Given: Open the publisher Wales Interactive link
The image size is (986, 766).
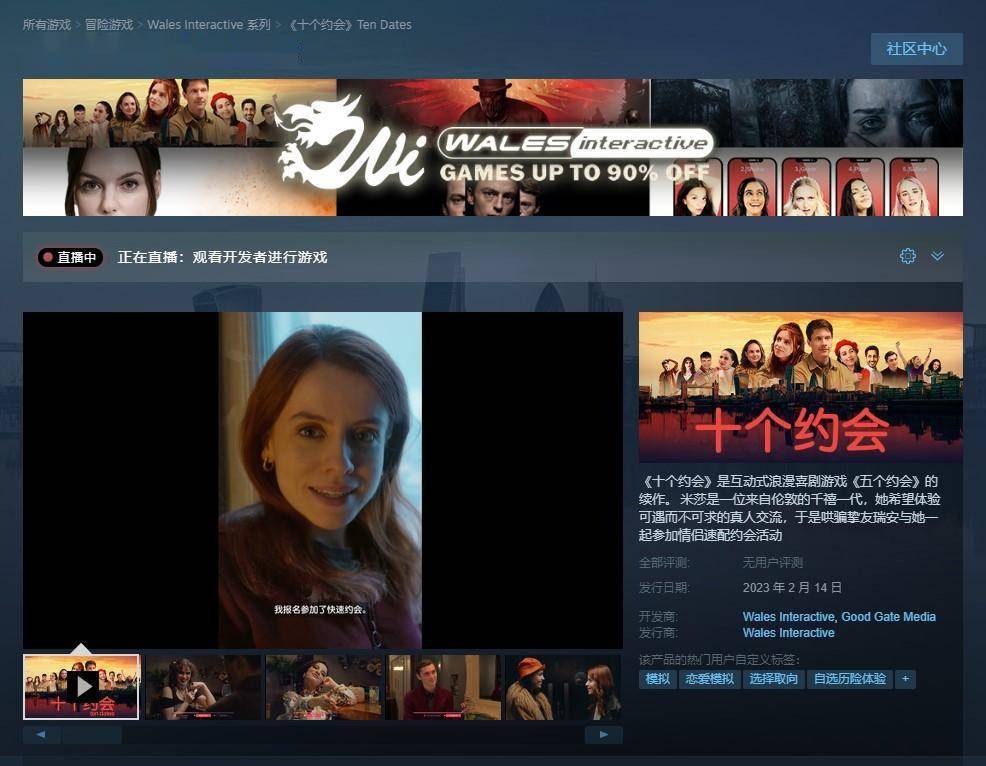Looking at the screenshot, I should 789,633.
